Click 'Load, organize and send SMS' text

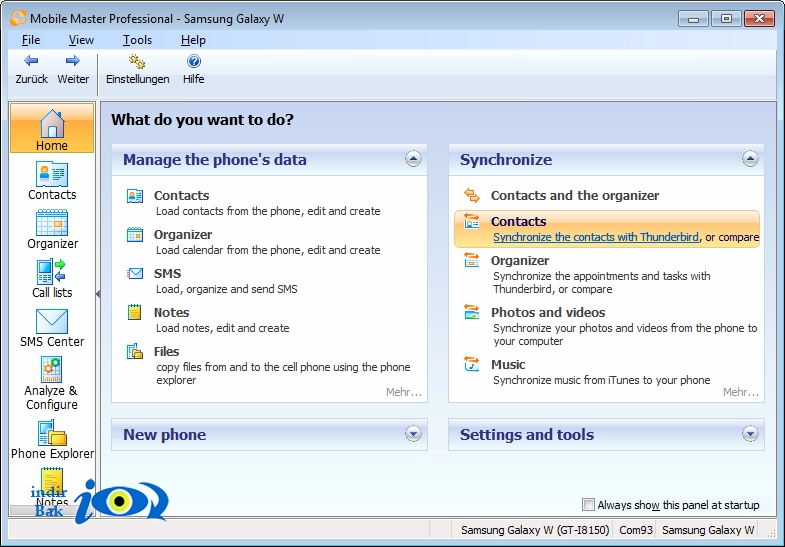point(226,289)
